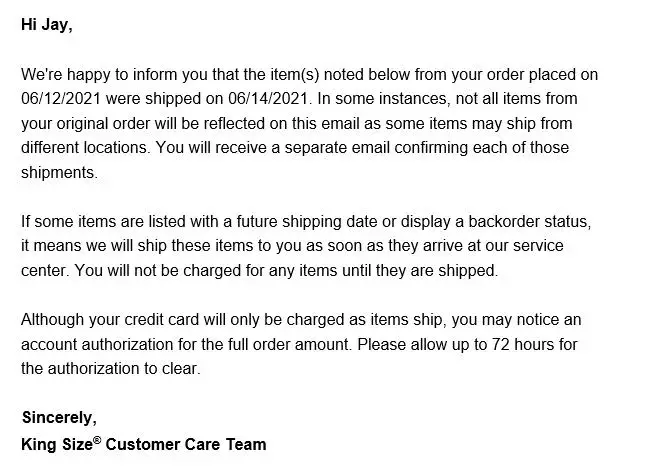Click the "Sincerely," closing line

59,416
